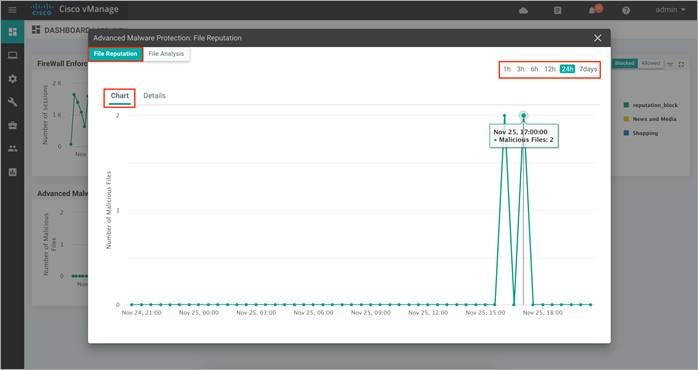Open the Tools wrench in the sidebar

click(12, 102)
